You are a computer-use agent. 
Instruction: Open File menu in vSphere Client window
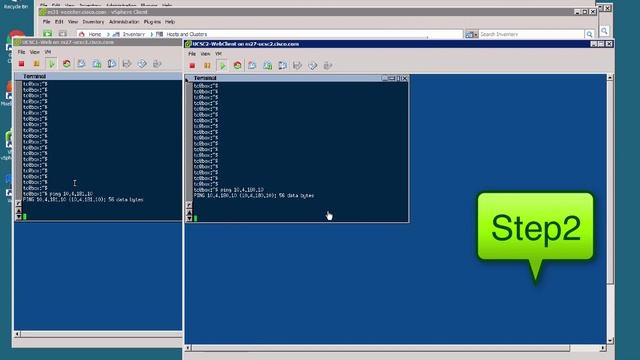point(47,22)
